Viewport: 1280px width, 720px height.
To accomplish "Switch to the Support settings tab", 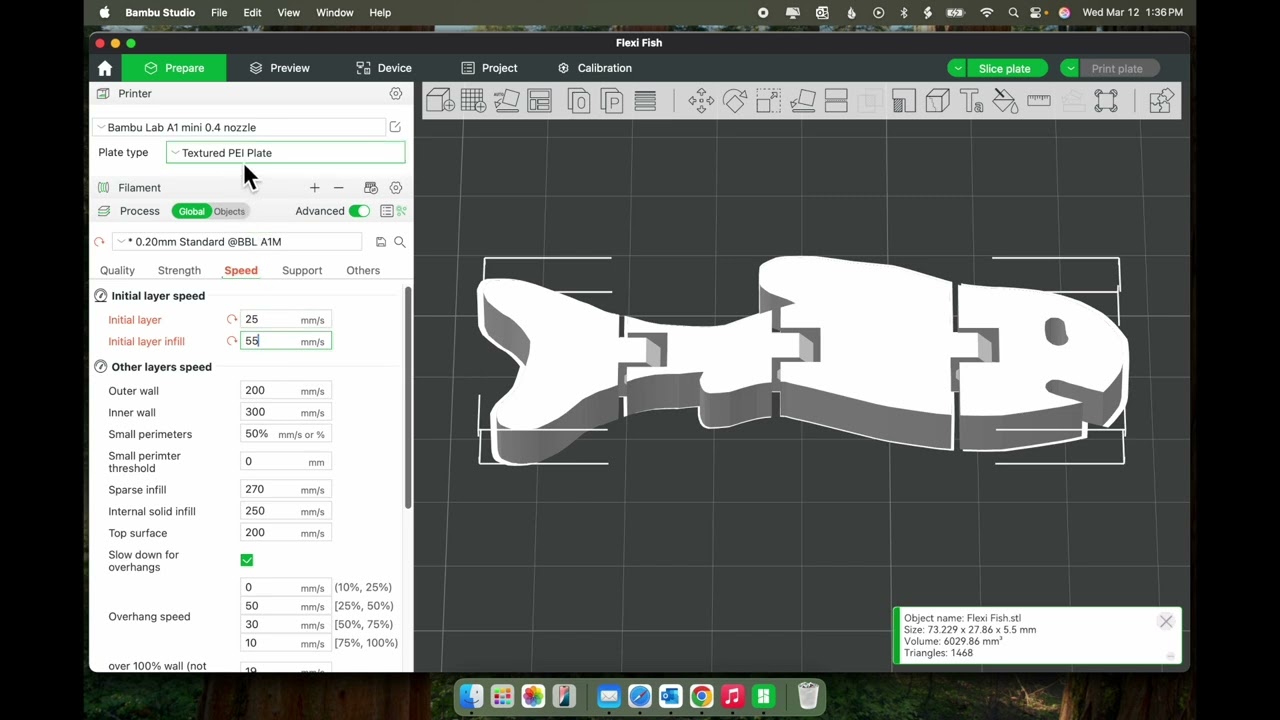I will 302,270.
